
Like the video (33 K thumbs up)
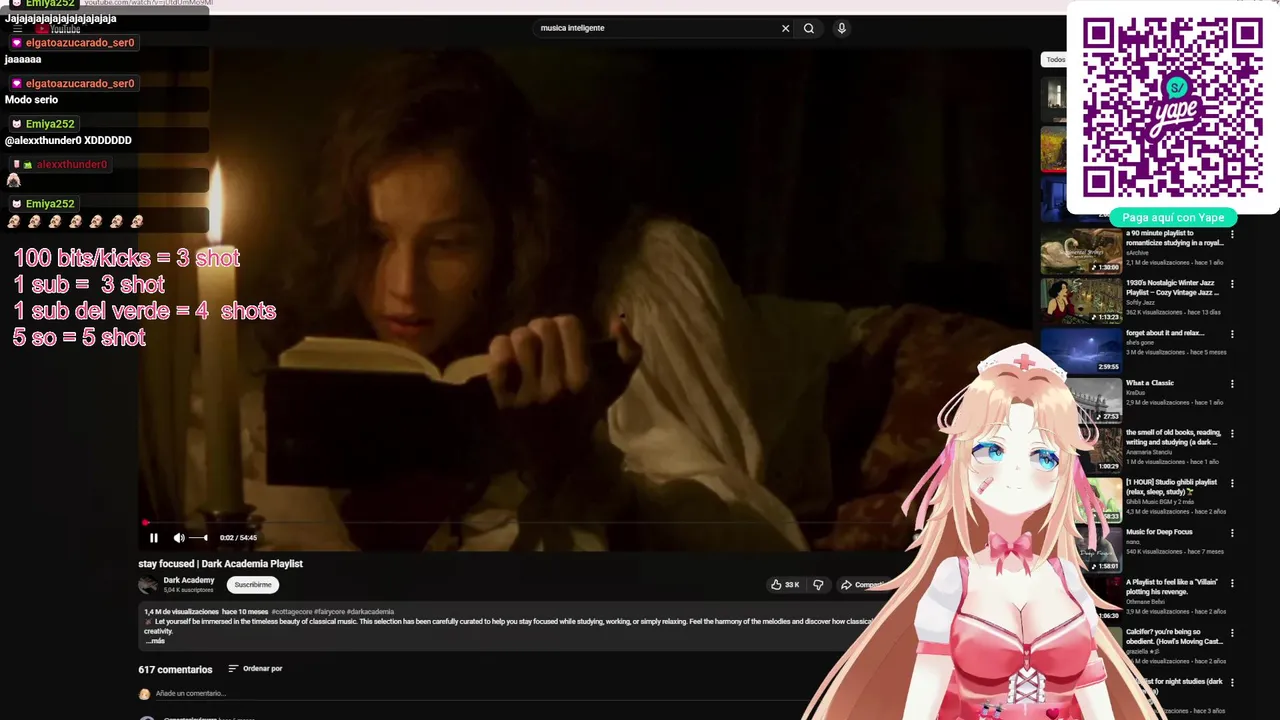[x=785, y=585]
